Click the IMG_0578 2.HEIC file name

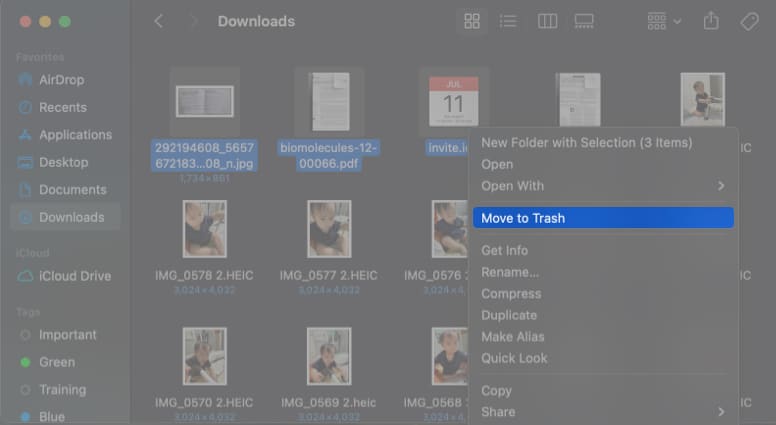[204, 276]
